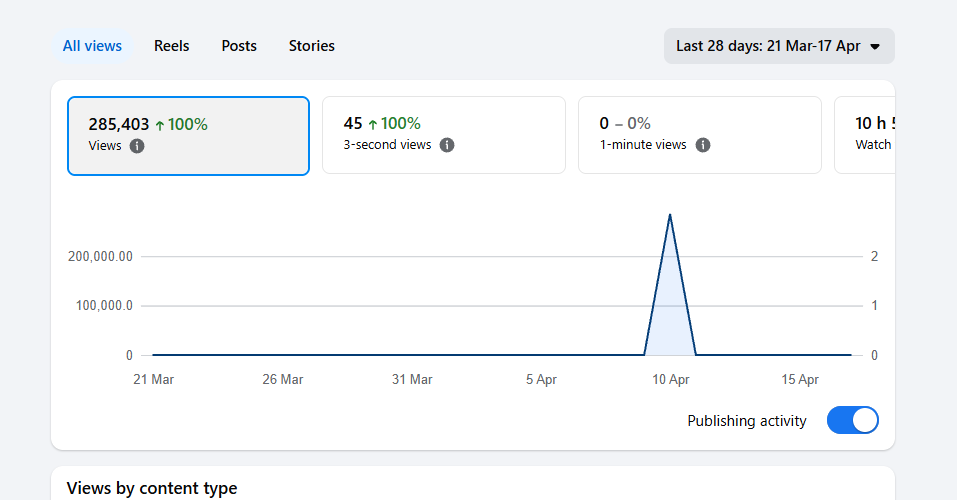Switch to the All views tab
This screenshot has width=957, height=500.
[x=92, y=46]
